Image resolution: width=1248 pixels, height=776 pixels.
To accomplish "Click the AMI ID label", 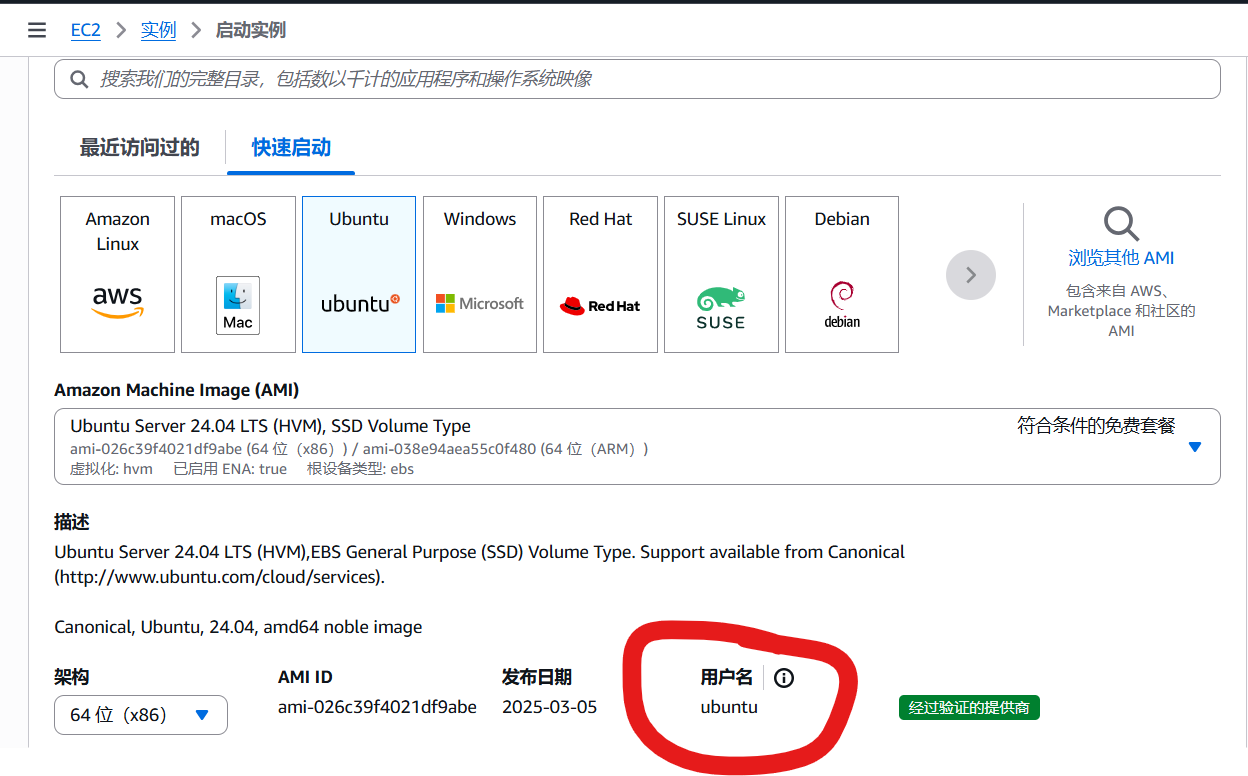I will (x=305, y=677).
